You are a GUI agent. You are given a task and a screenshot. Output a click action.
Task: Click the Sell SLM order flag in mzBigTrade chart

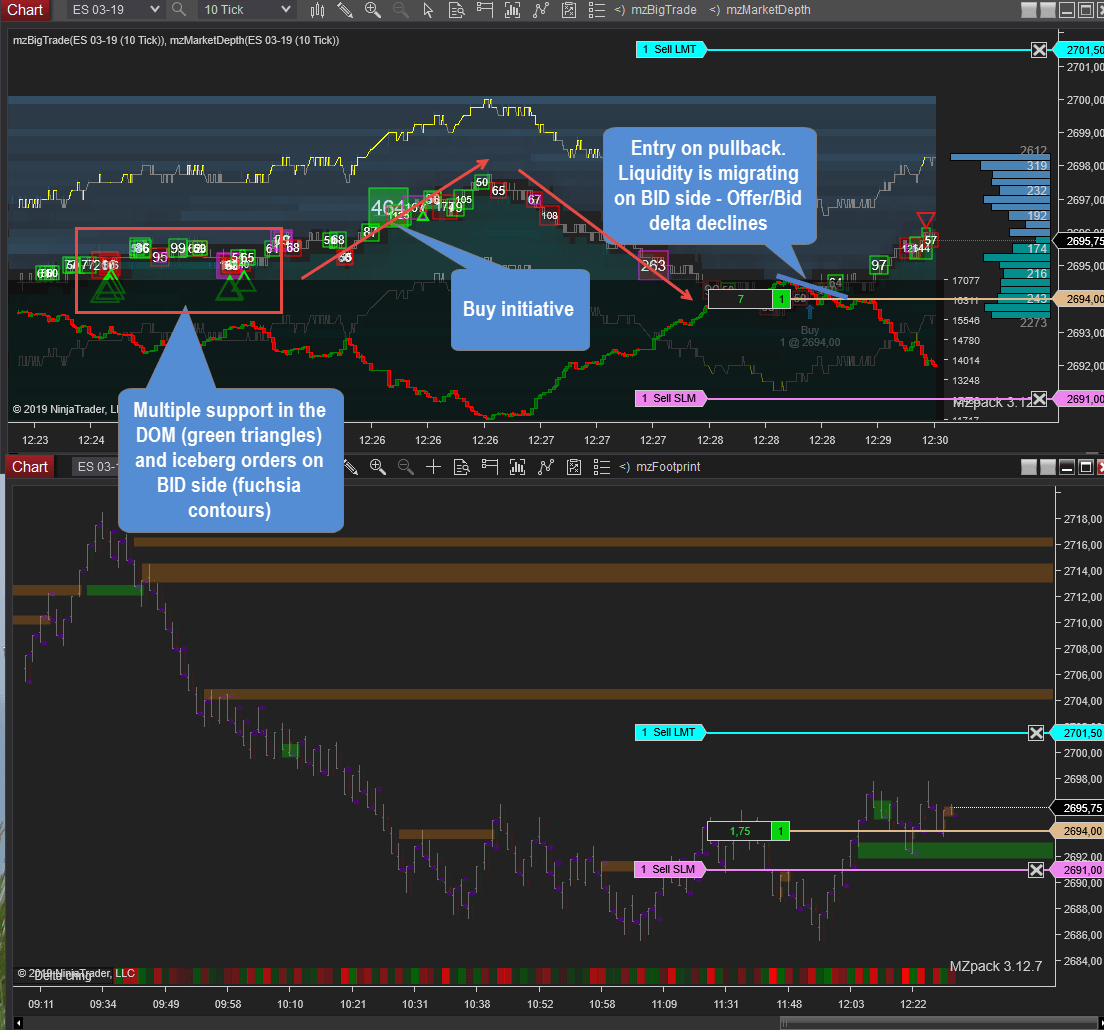point(671,398)
